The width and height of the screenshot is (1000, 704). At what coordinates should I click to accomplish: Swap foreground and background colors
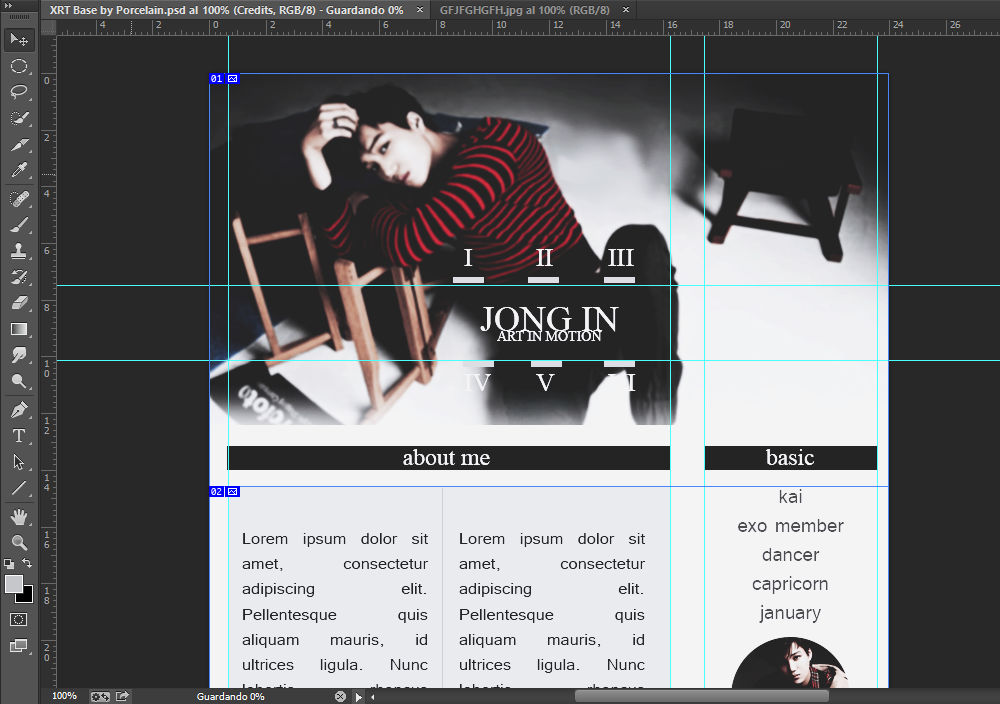pyautogui.click(x=28, y=565)
